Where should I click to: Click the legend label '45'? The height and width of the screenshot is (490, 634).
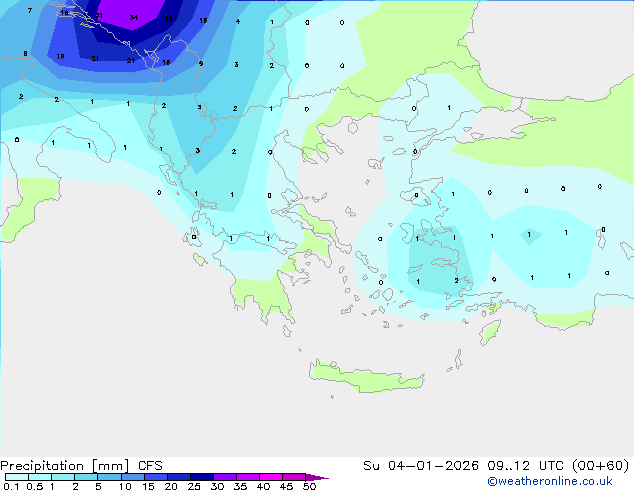pyautogui.click(x=286, y=486)
